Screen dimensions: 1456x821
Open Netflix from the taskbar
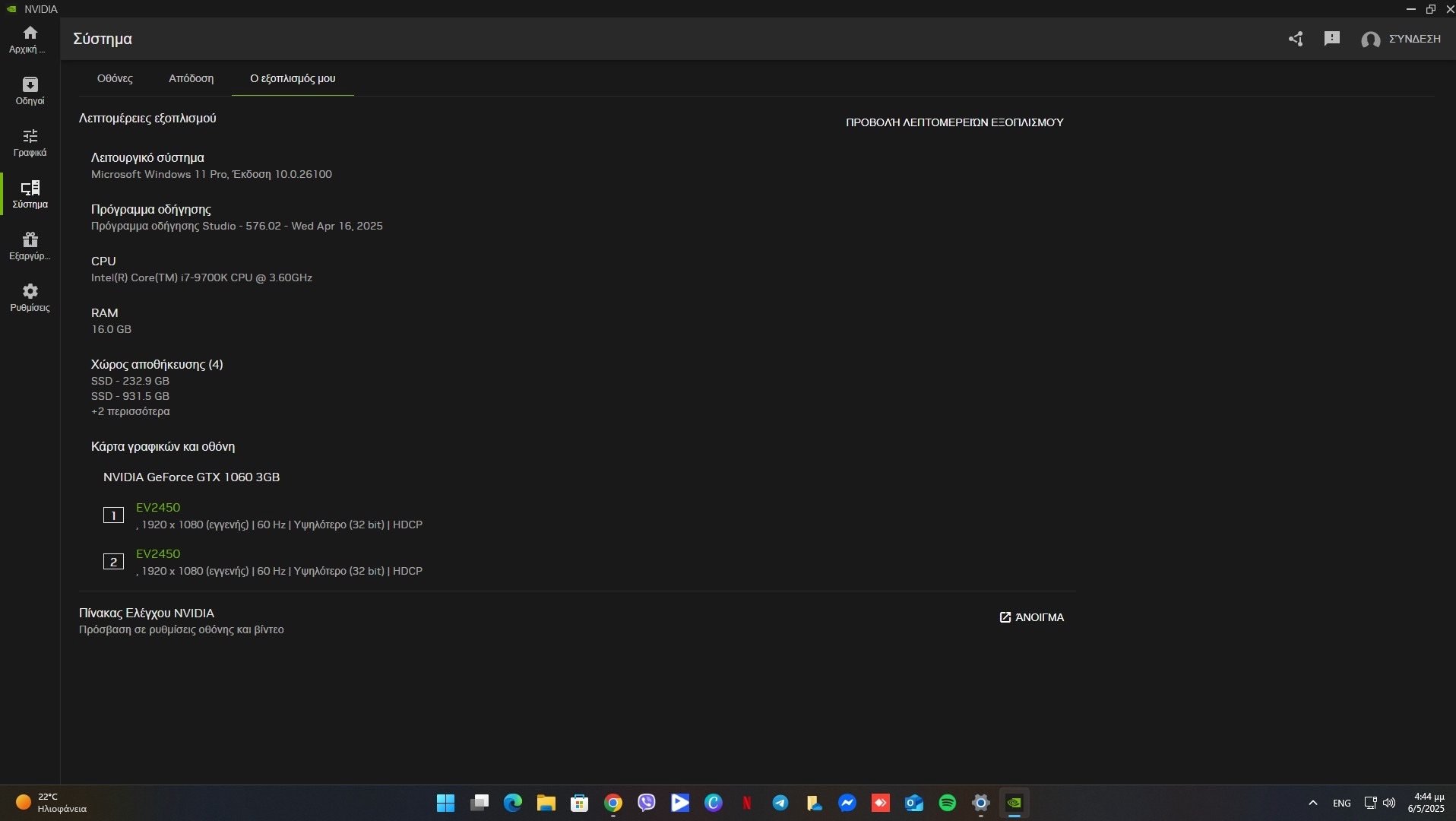point(746,803)
